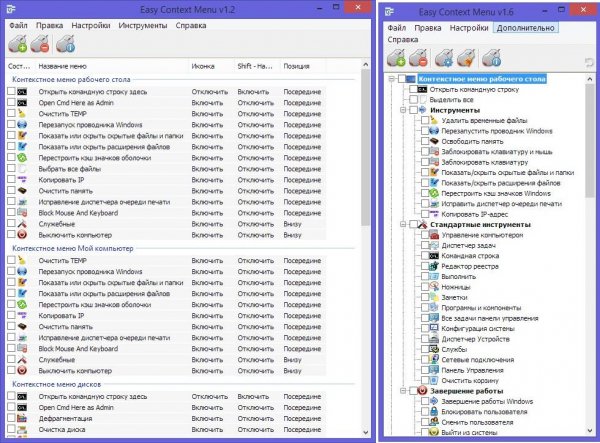Screen dimensions: 600x443
Task: Click the Освободить память icon in v1.6
Action: tap(434, 141)
